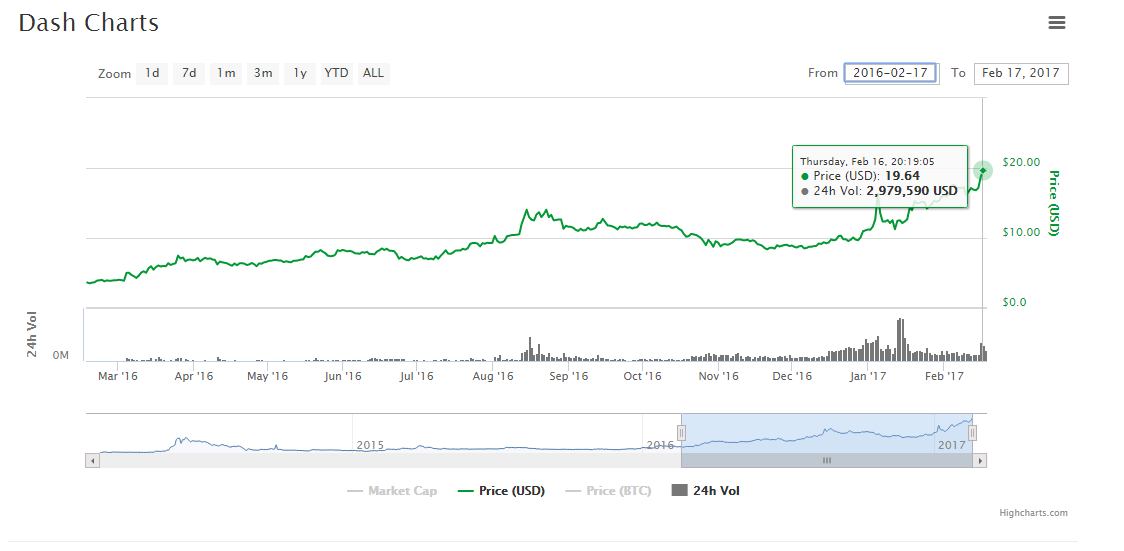Screen dimensions: 1124x551
Task: Click the 2017 label in navigator
Action: coord(953,445)
